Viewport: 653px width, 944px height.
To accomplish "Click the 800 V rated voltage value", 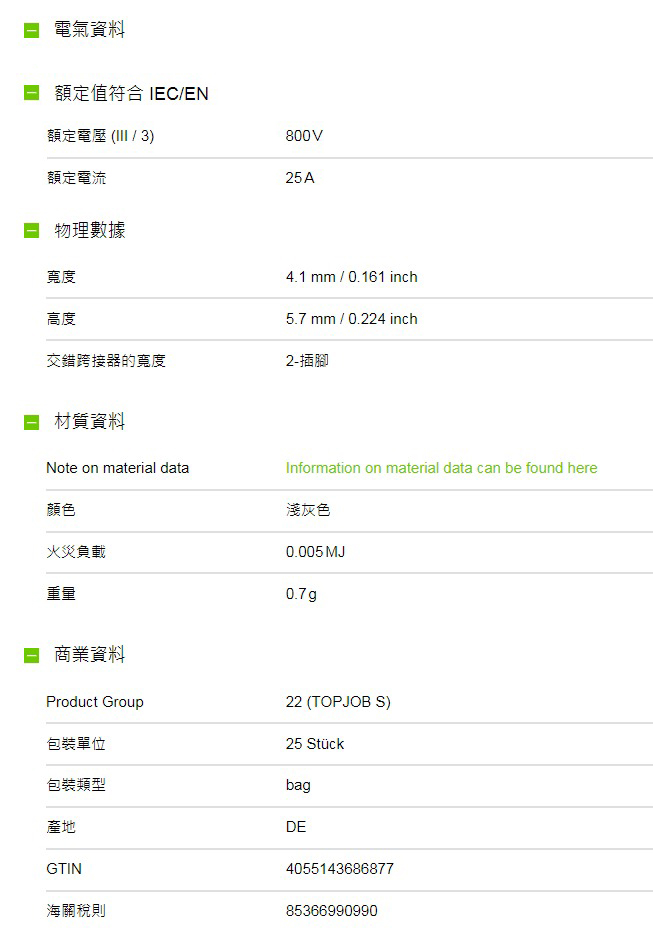I will click(x=305, y=136).
